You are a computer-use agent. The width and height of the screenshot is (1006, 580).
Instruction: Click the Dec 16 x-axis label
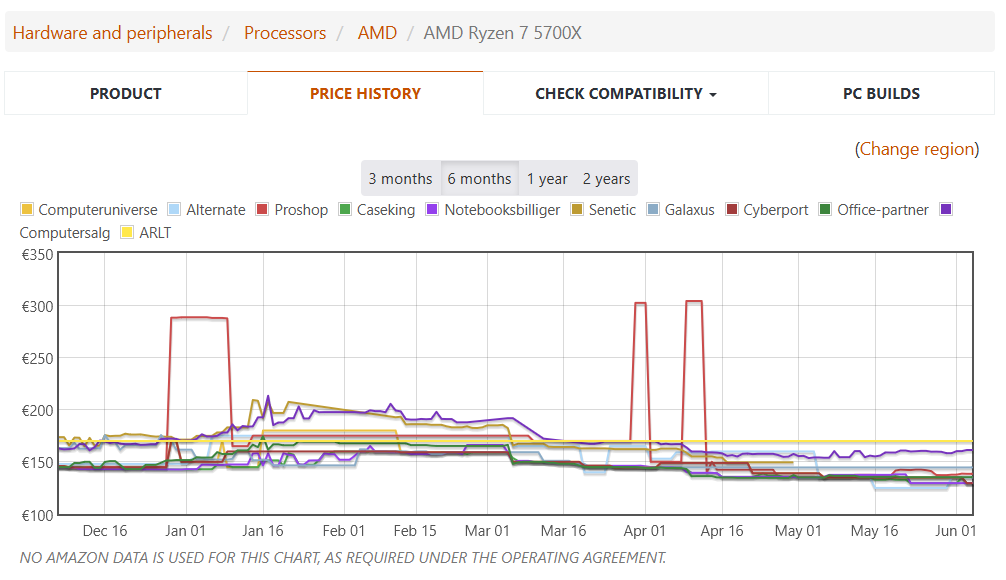coord(105,531)
